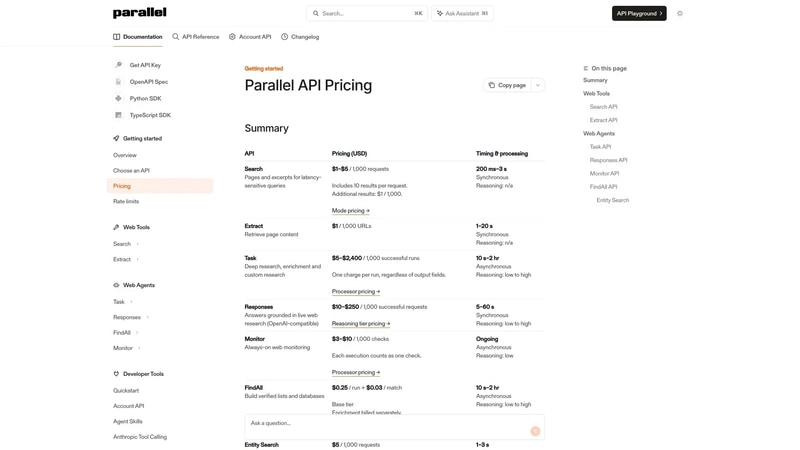Click the Documentation book icon
The image size is (800, 450).
116,37
